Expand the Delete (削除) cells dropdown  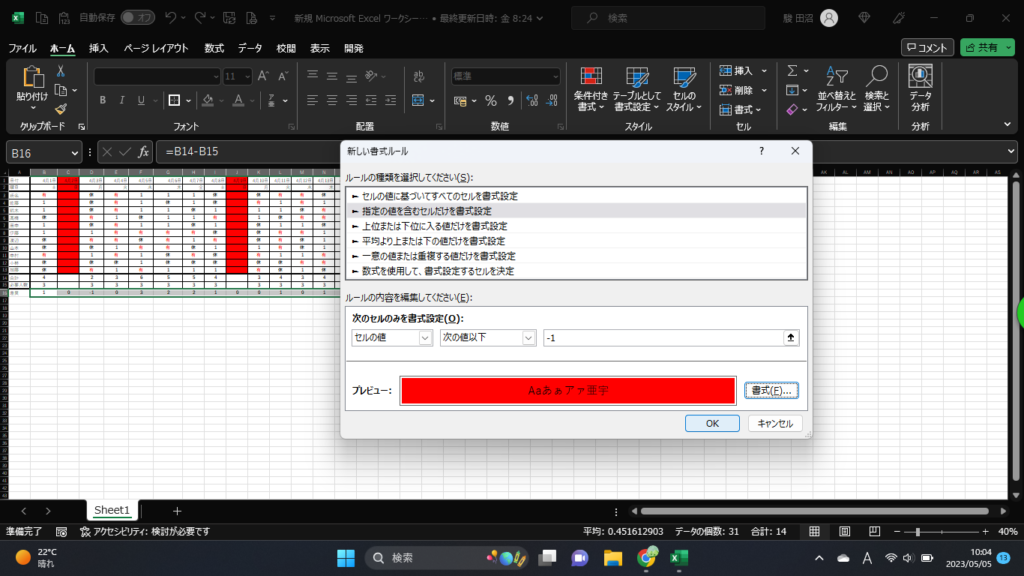pos(763,90)
